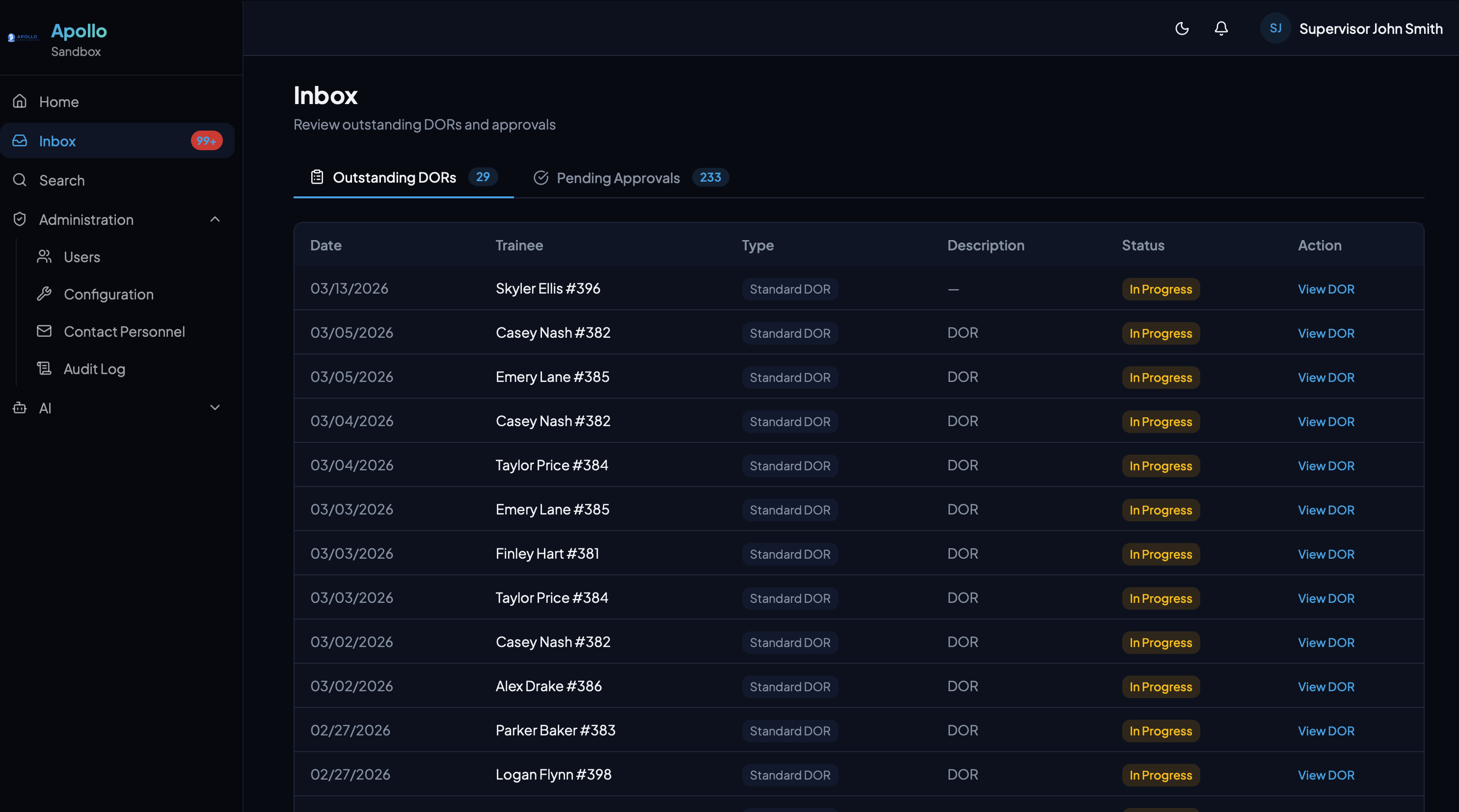Click the Contact Personnel mail icon
1459x812 pixels.
click(x=45, y=331)
